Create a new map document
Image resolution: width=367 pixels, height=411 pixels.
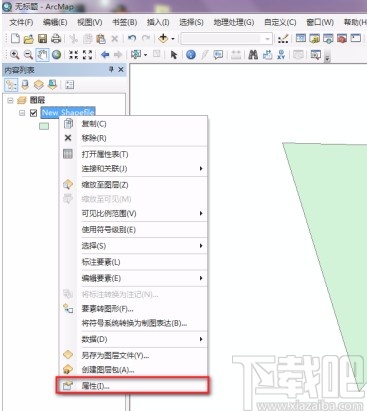pyautogui.click(x=15, y=39)
